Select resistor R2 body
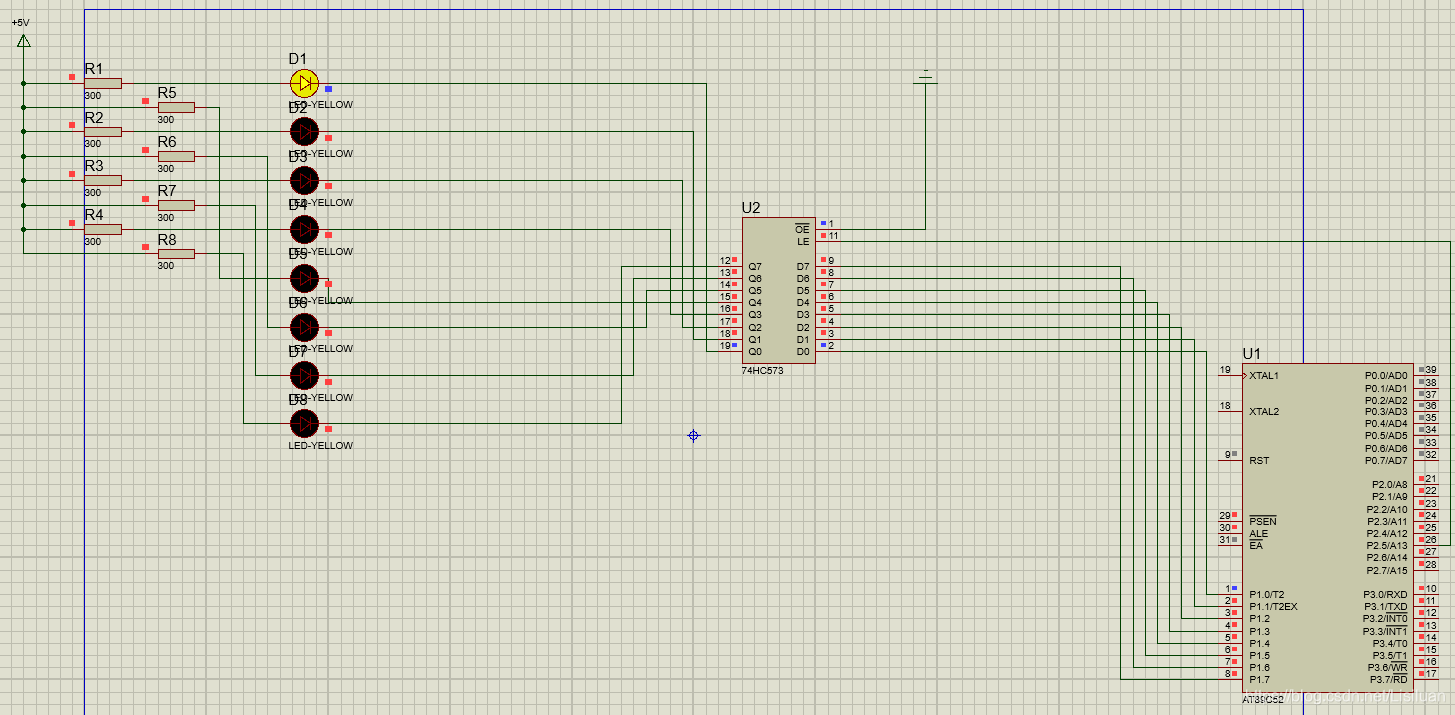This screenshot has width=1455, height=715. (103, 131)
